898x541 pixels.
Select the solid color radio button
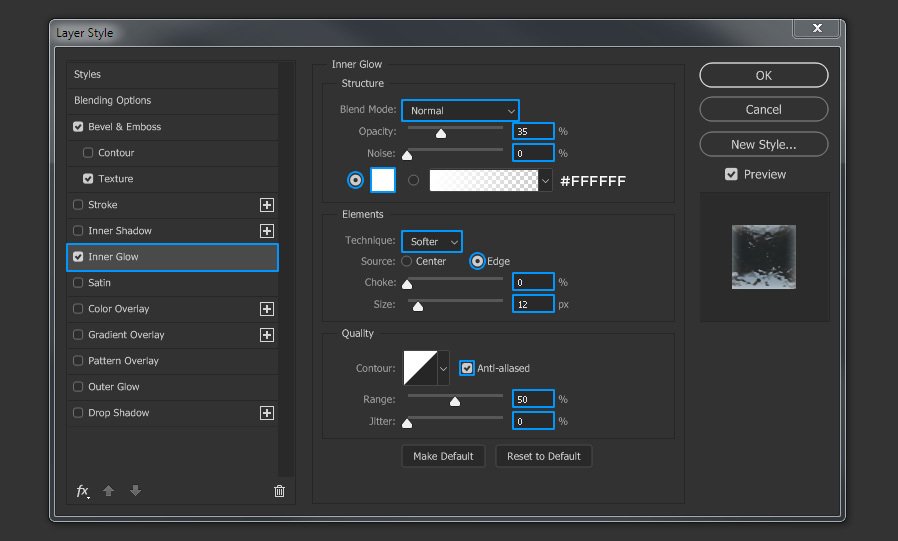click(356, 180)
